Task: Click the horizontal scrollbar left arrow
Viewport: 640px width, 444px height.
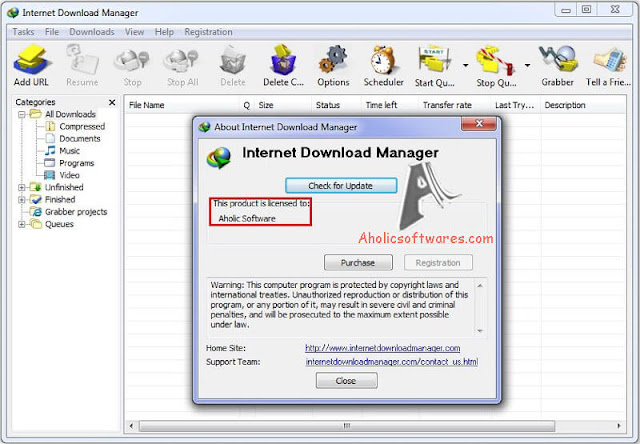Action: (x=131, y=426)
